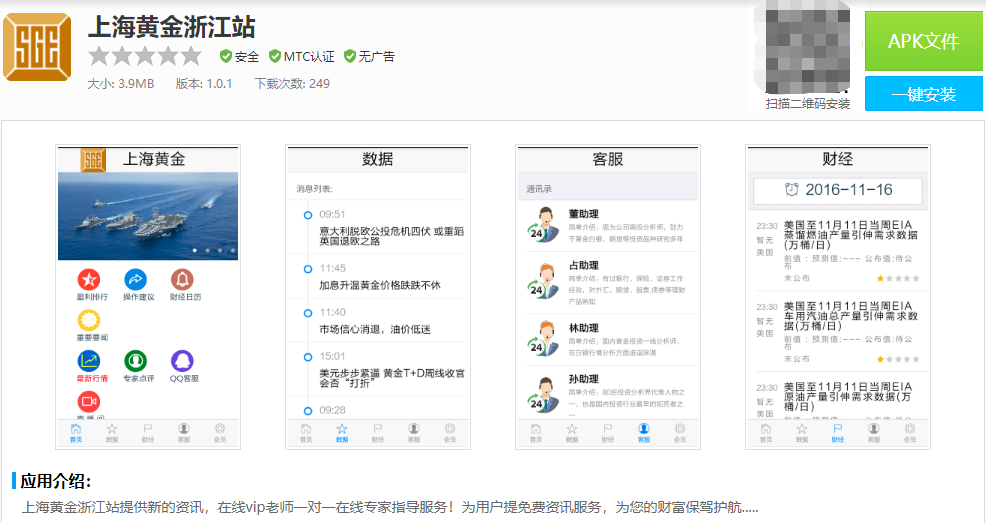Tap highlighted 客服 tab in 客服 screenshot
Screen dimensions: 986x523
click(643, 432)
